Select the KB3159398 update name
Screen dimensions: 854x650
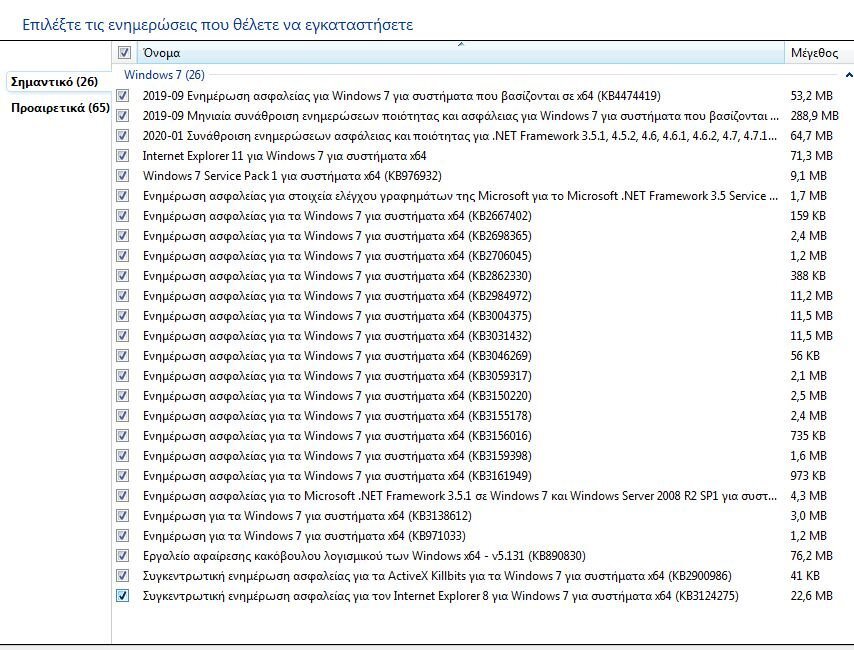[x=337, y=455]
